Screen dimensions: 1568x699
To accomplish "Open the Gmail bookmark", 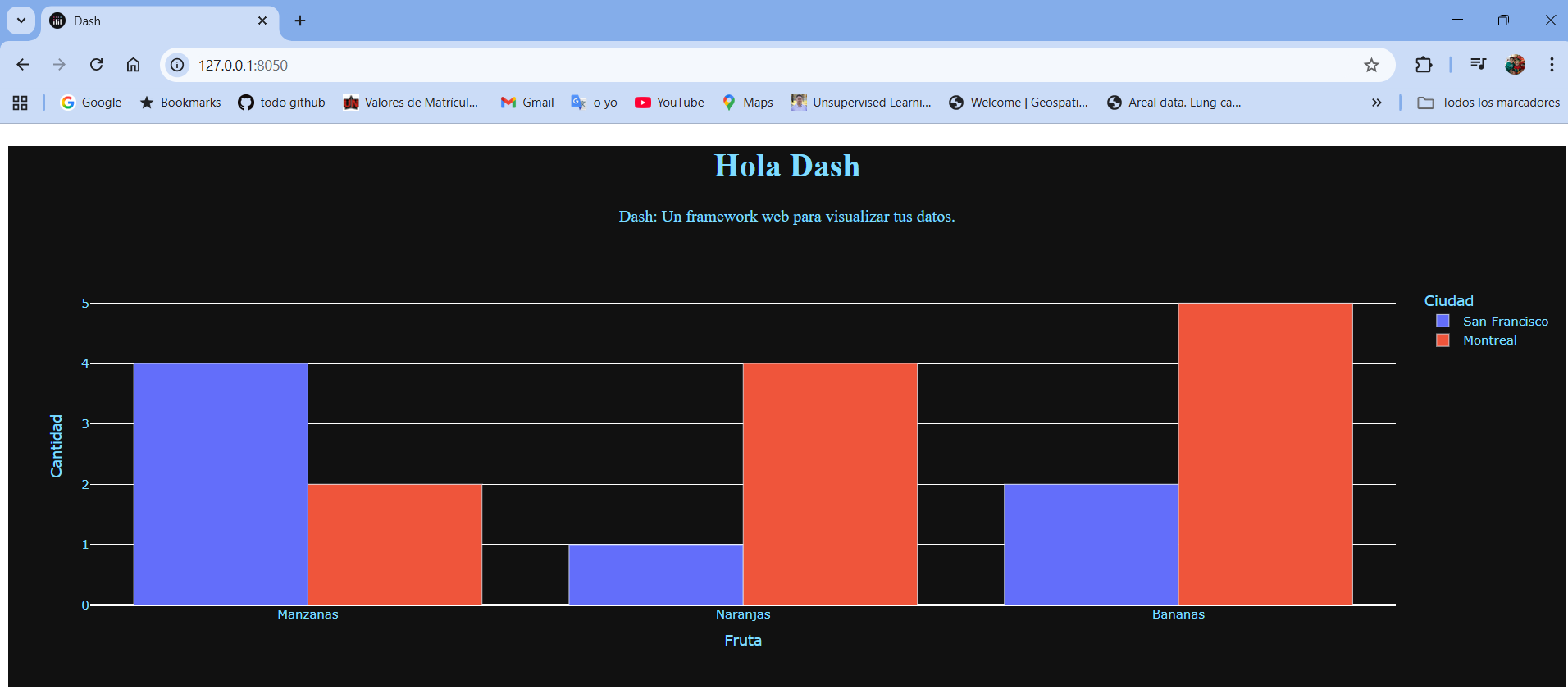I will click(x=527, y=103).
